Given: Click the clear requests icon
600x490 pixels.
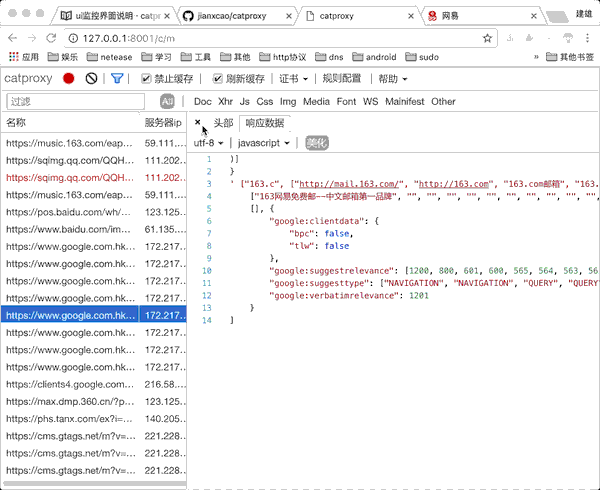Looking at the screenshot, I should coord(92,78).
